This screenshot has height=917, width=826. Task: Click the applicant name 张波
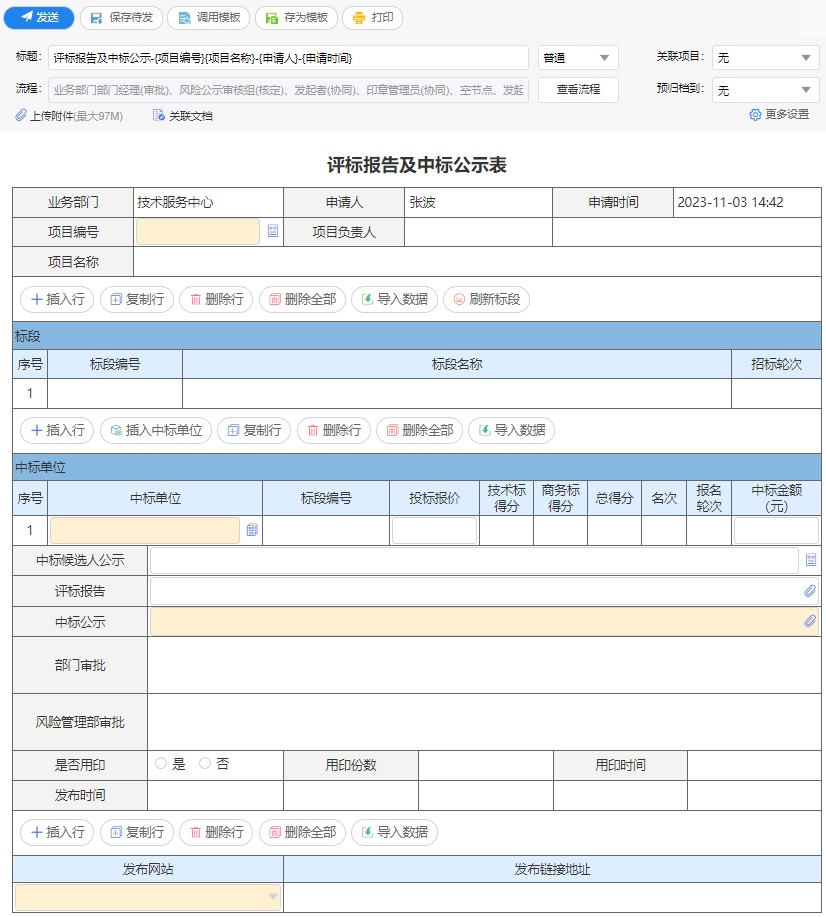[422, 202]
